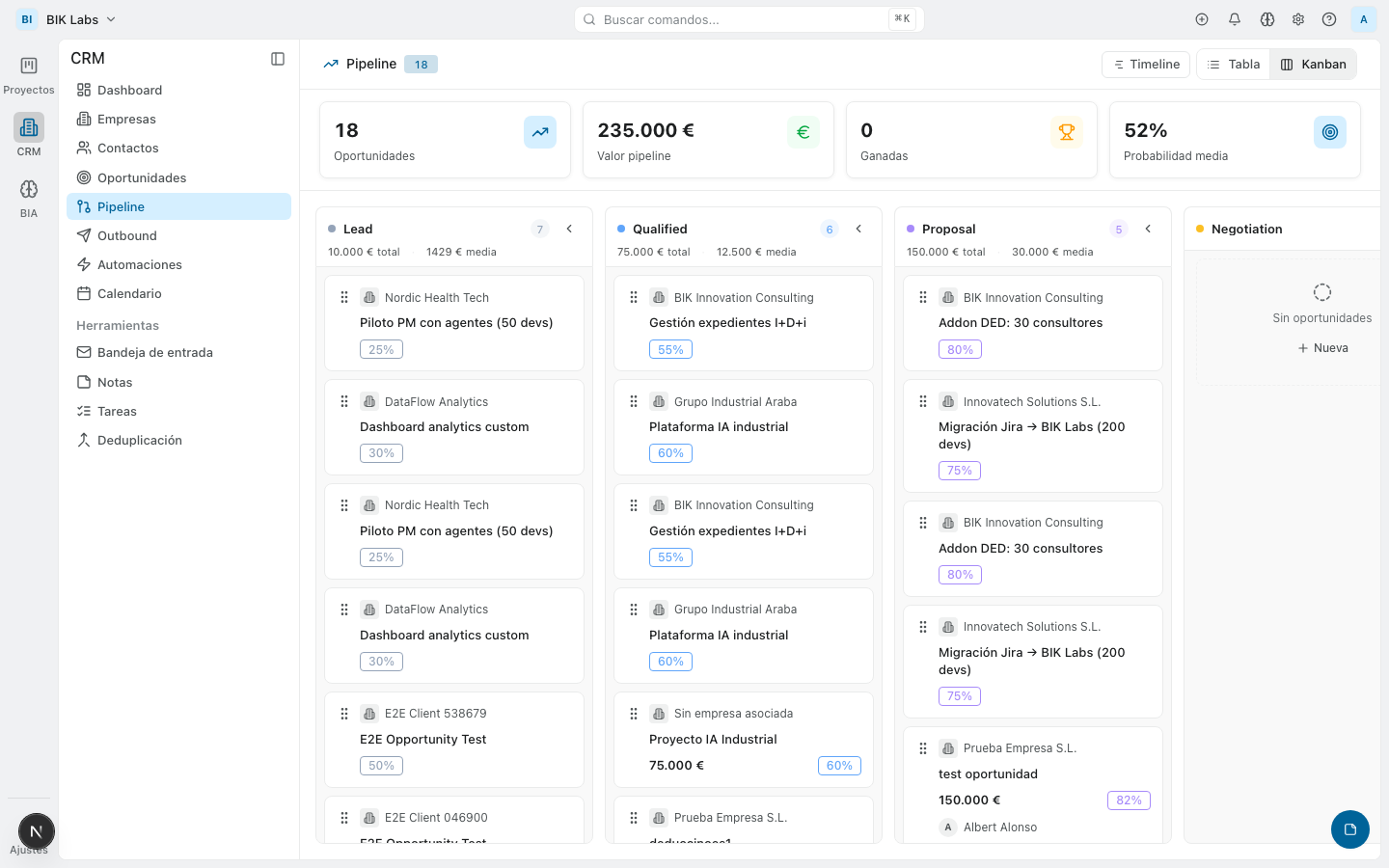Click the plus circle icon in top bar
The image size is (1389, 868).
1202,19
